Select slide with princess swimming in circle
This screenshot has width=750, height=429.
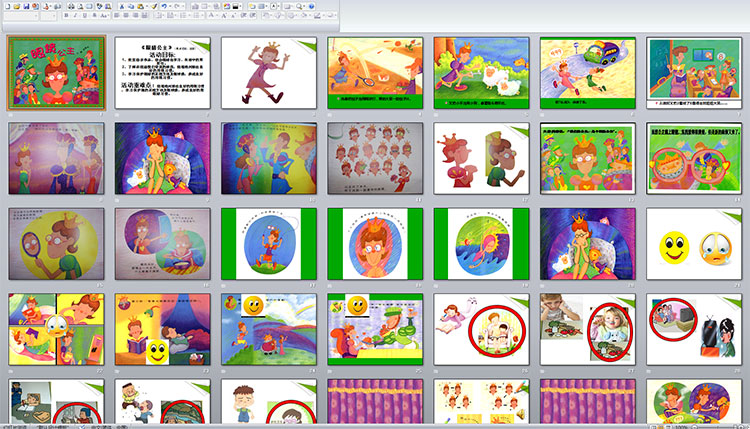click(x=481, y=244)
